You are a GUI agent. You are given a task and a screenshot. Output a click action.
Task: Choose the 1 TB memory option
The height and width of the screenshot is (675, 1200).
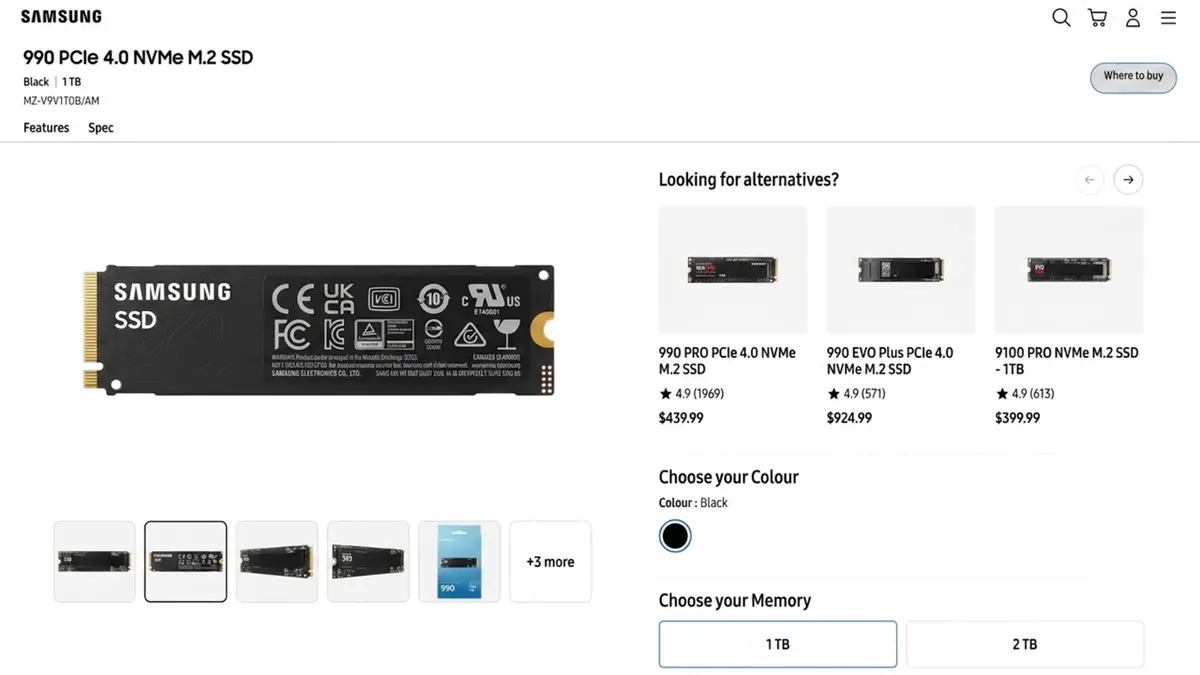click(778, 644)
